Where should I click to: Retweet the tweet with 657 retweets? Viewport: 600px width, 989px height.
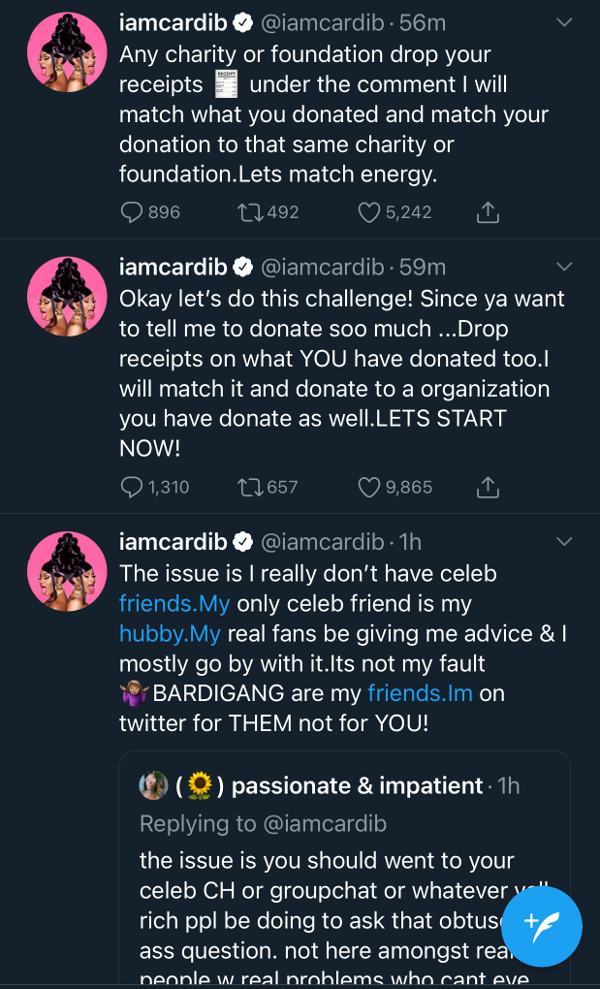pyautogui.click(x=251, y=487)
